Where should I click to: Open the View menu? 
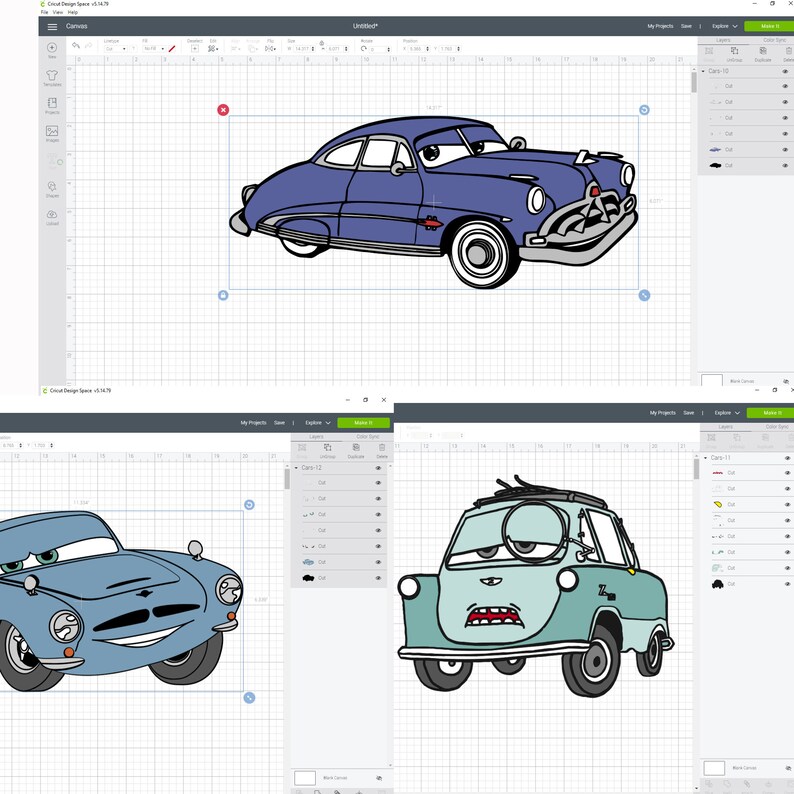(x=58, y=12)
